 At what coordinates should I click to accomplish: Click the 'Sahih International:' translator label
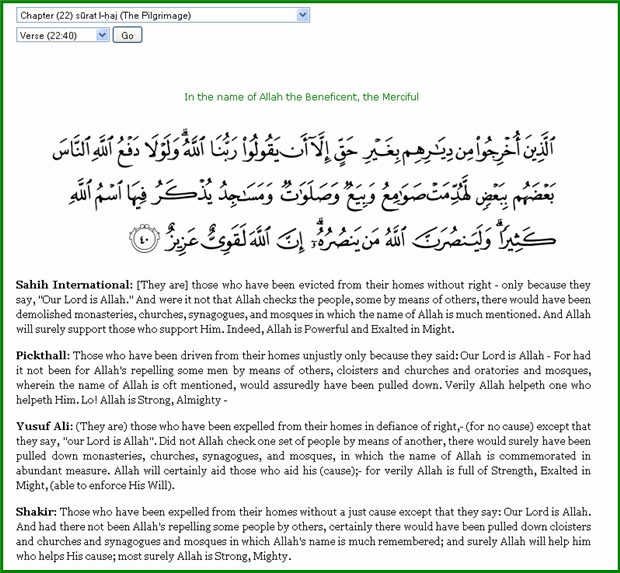[74, 285]
